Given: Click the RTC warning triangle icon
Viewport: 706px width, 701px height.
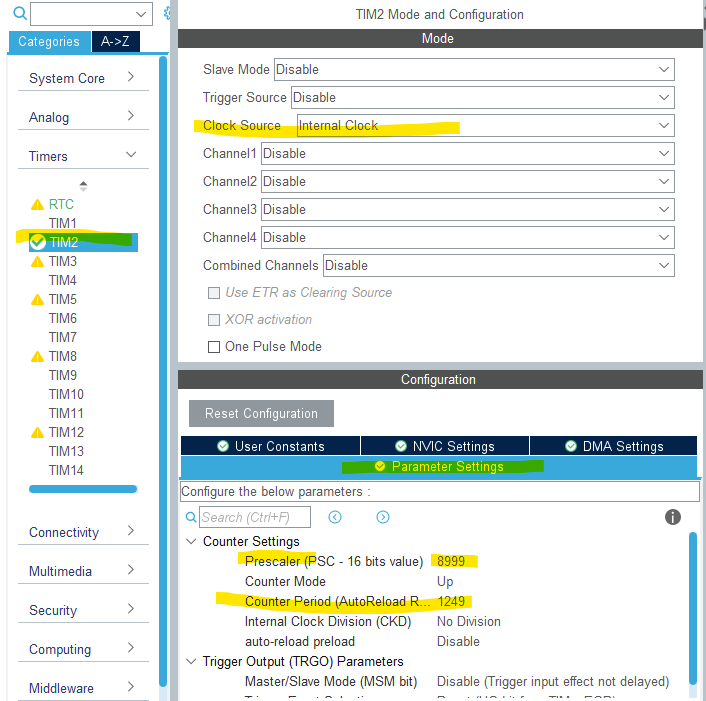Looking at the screenshot, I should pyautogui.click(x=37, y=205).
